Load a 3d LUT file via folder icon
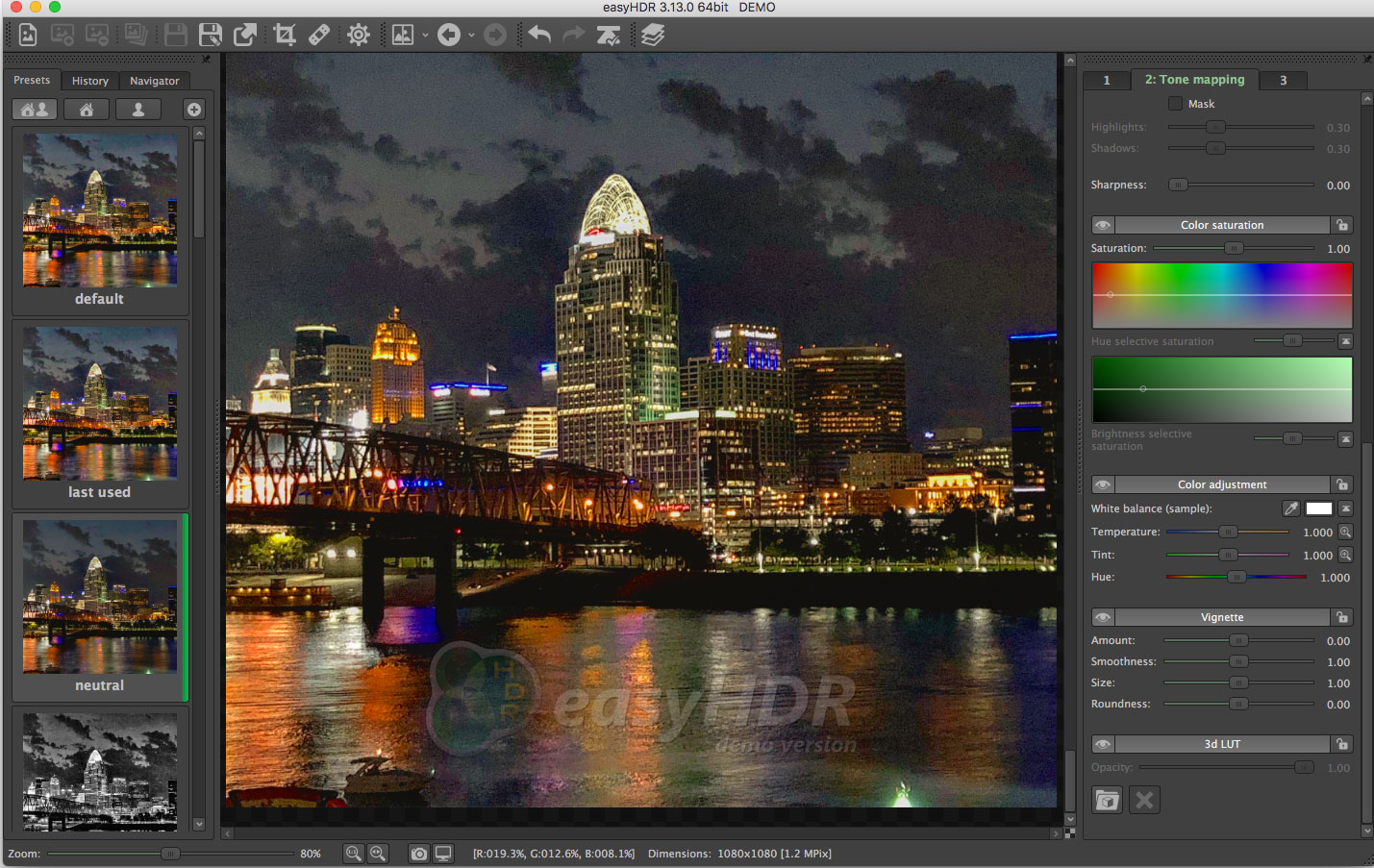Viewport: 1374px width, 868px height. [x=1108, y=800]
